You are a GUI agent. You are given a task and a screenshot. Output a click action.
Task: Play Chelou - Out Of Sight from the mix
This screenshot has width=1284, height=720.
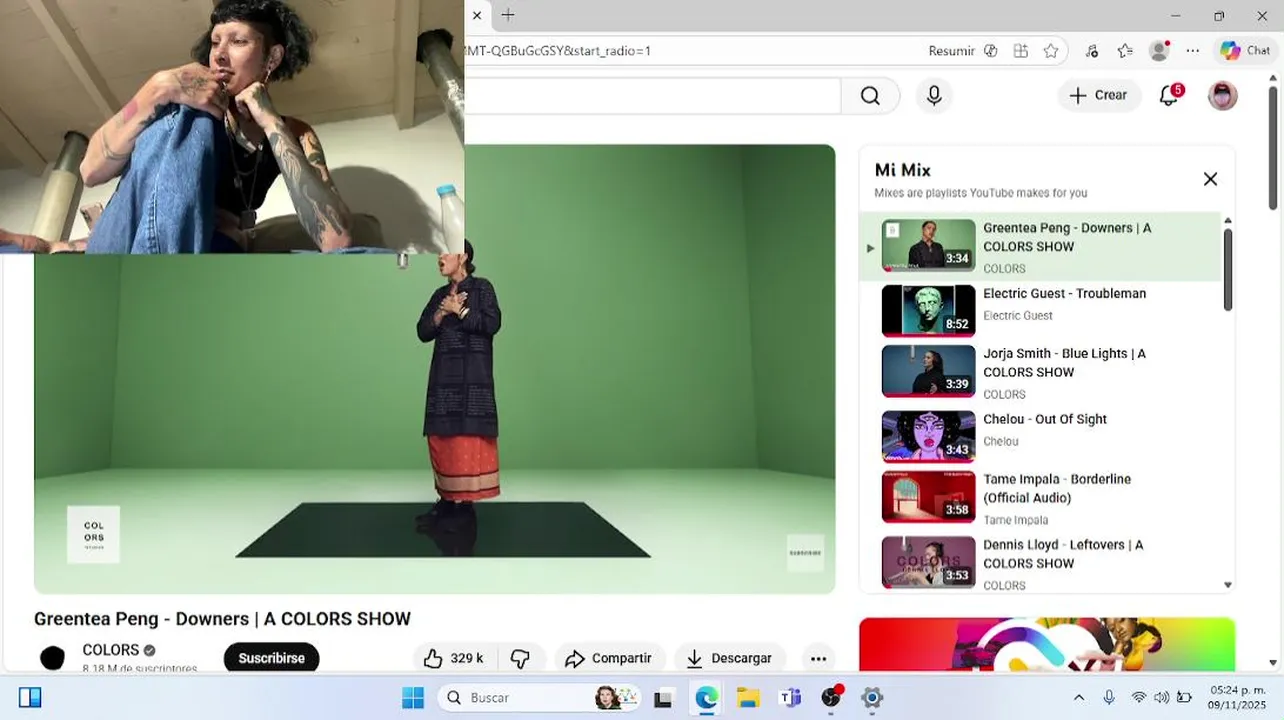pyautogui.click(x=1041, y=436)
